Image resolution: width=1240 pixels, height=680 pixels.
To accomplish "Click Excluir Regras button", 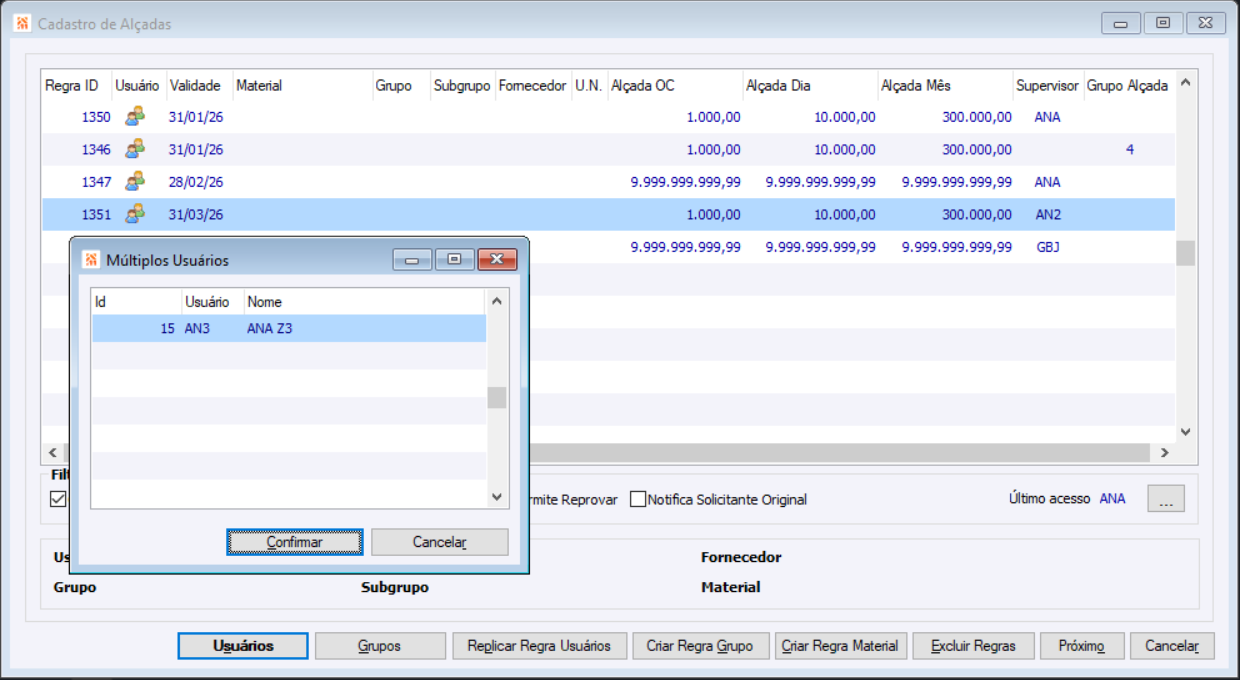I will click(x=973, y=646).
